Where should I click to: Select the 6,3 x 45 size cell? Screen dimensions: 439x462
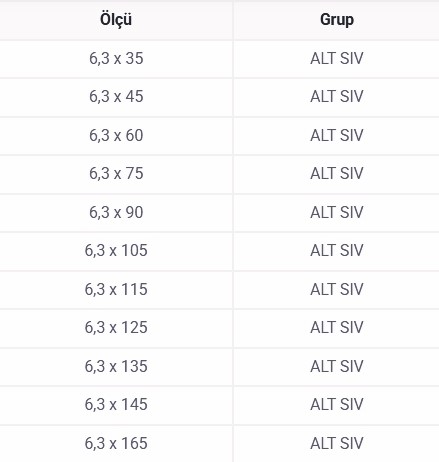[x=116, y=97]
